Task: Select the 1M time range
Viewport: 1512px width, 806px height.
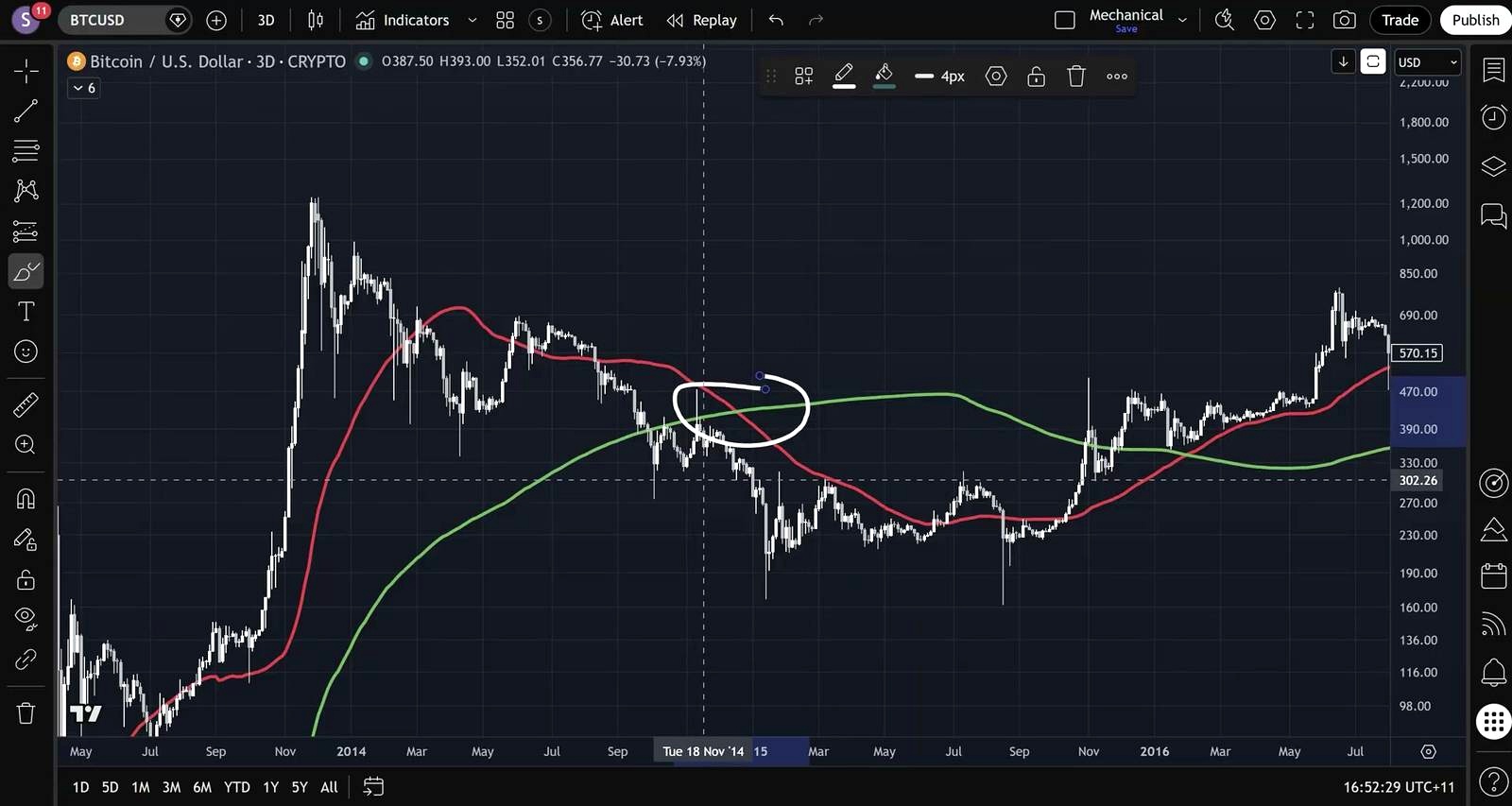Action: [x=141, y=787]
